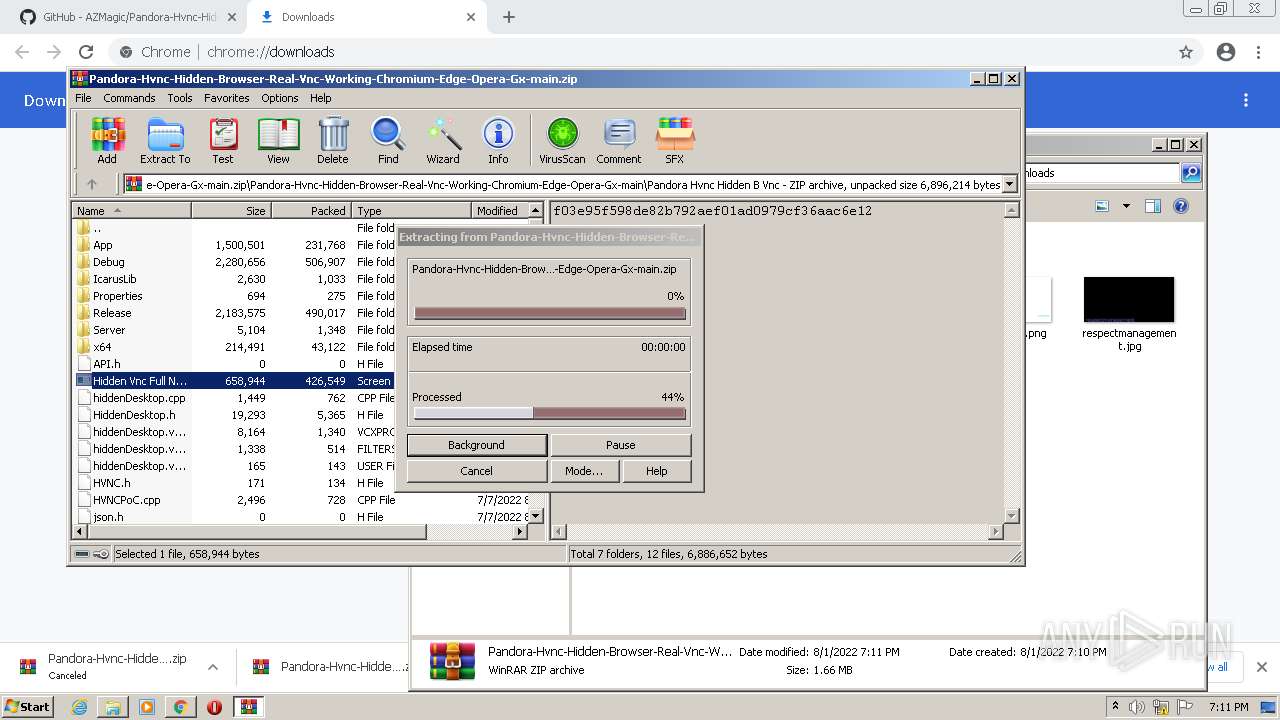Open the Favorites menu
Viewport: 1280px width, 720px height.
(227, 98)
